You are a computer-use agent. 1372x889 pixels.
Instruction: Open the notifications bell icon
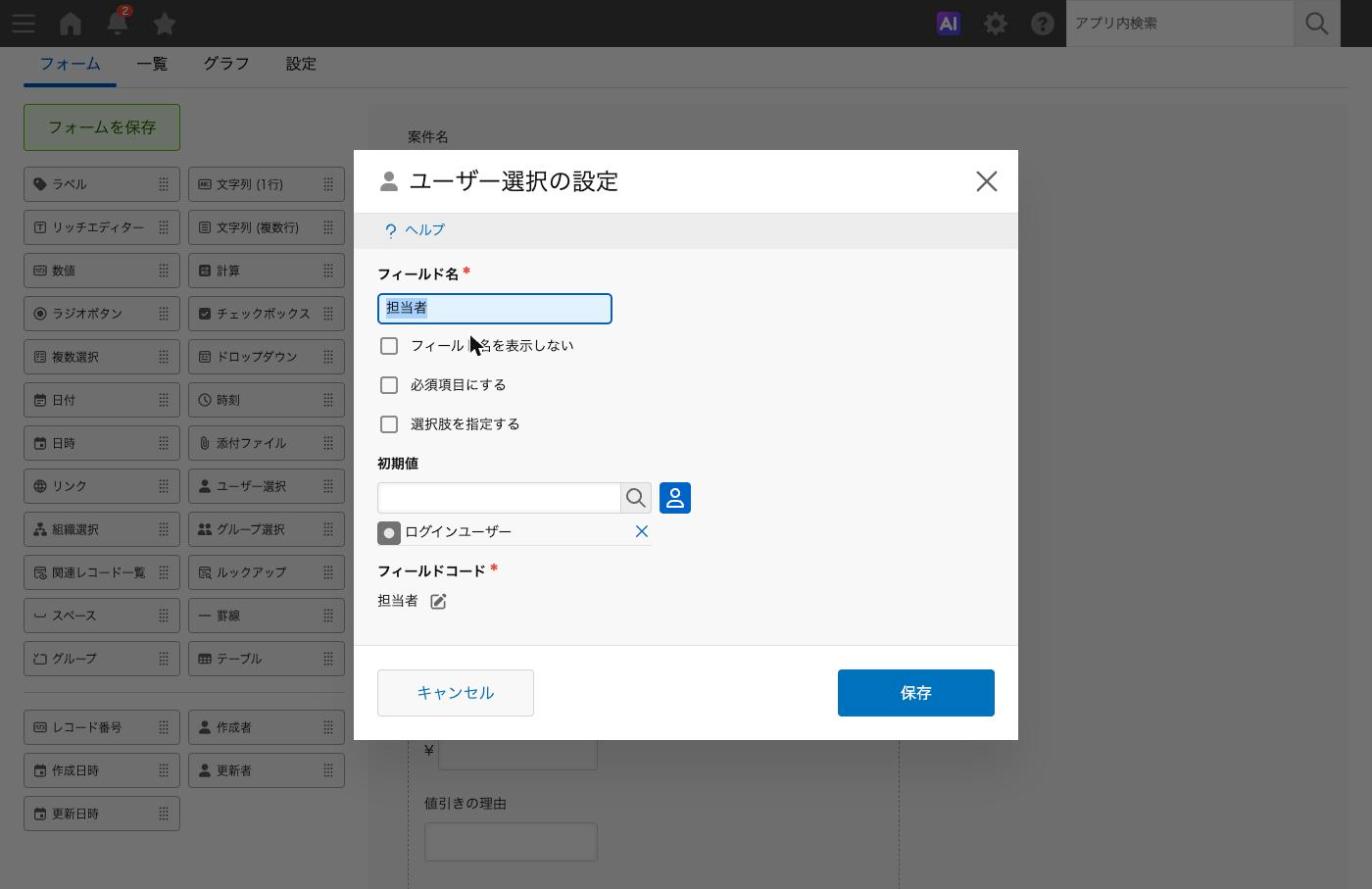(118, 22)
